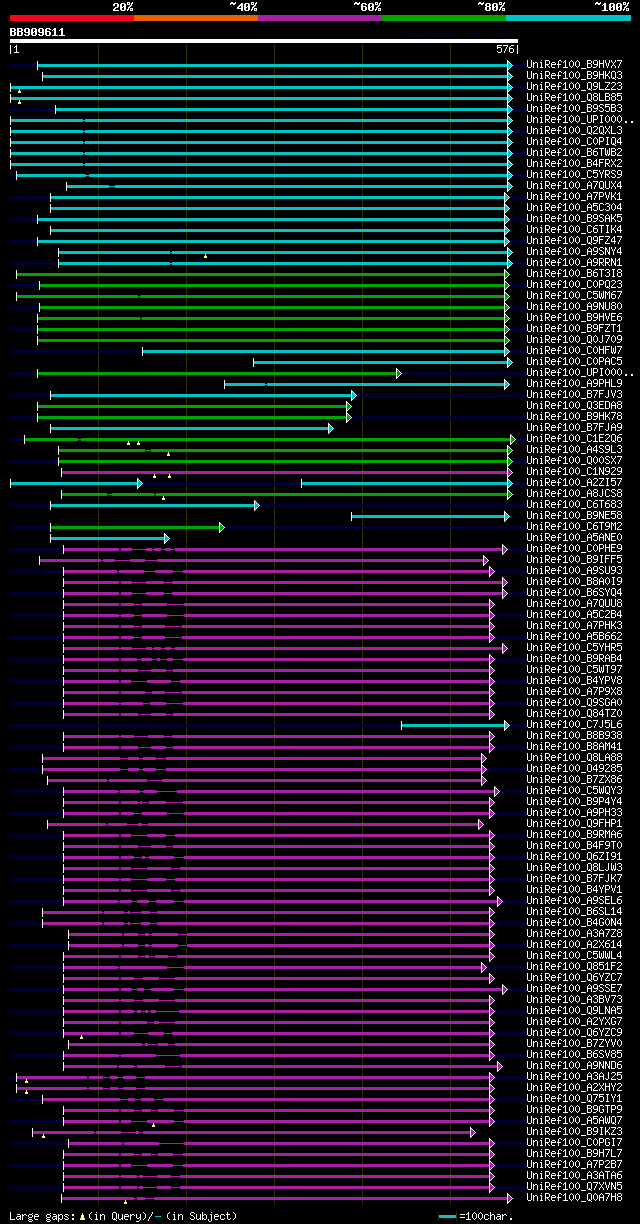Screen dimensions: 640x1224
Task: Click the red 20% legend segment
Action: [71, 18]
